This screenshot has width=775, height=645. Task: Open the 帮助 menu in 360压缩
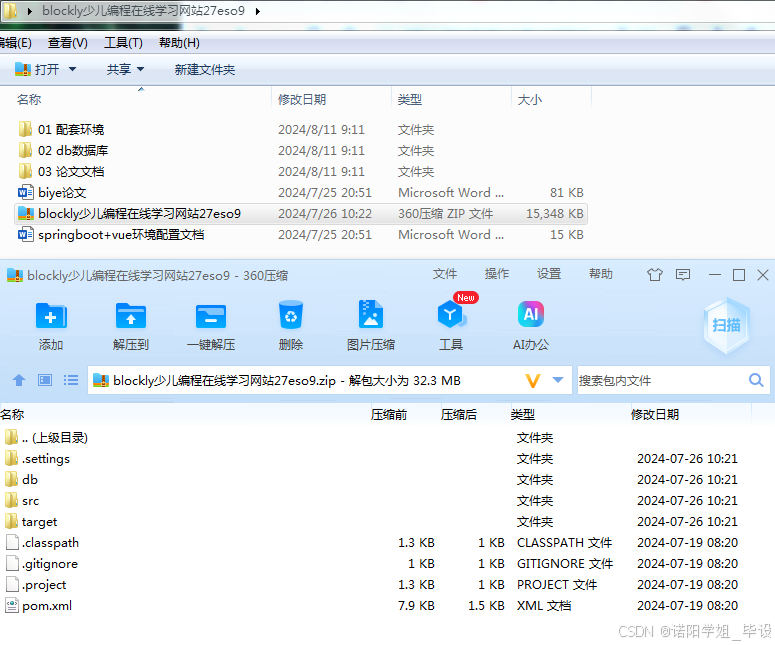click(x=601, y=274)
